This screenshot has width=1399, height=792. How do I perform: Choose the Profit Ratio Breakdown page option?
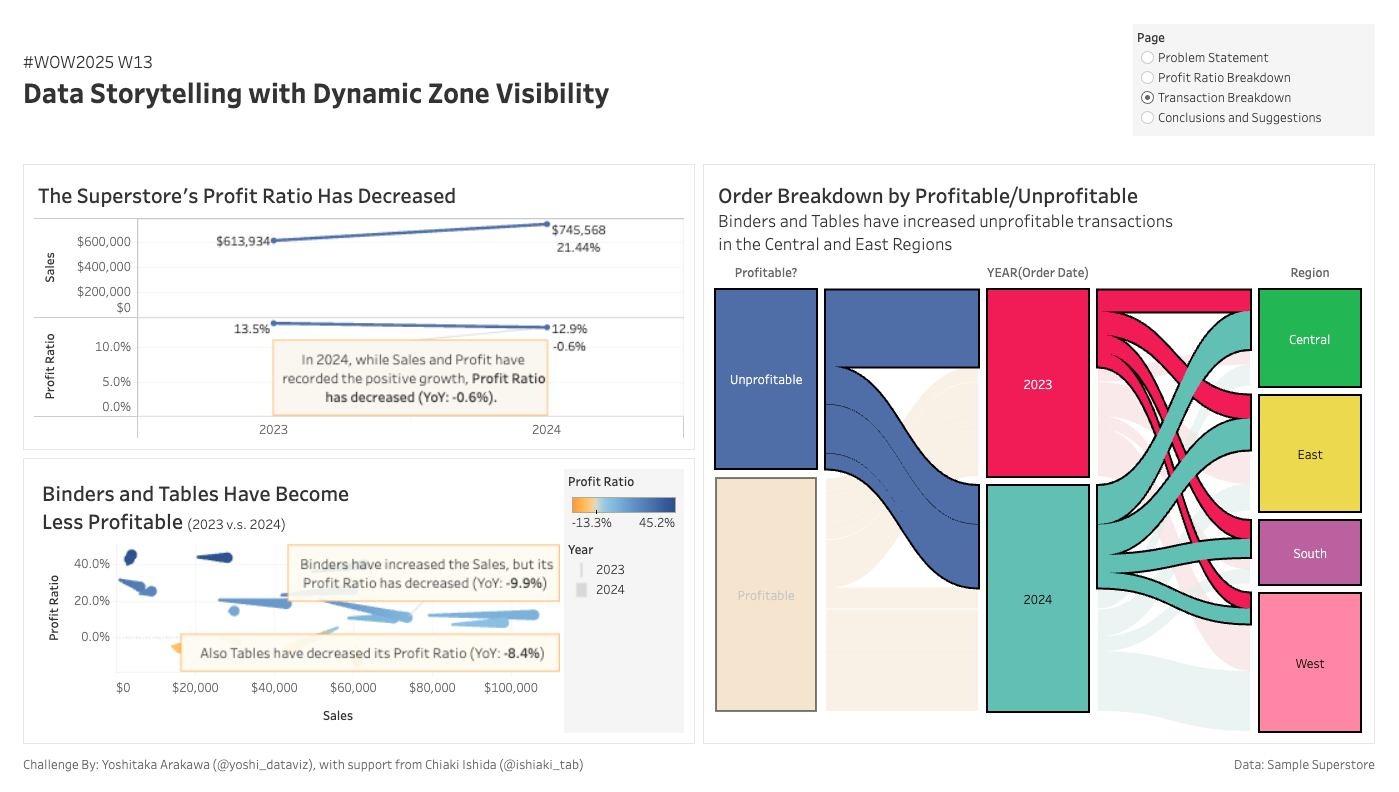(1147, 78)
